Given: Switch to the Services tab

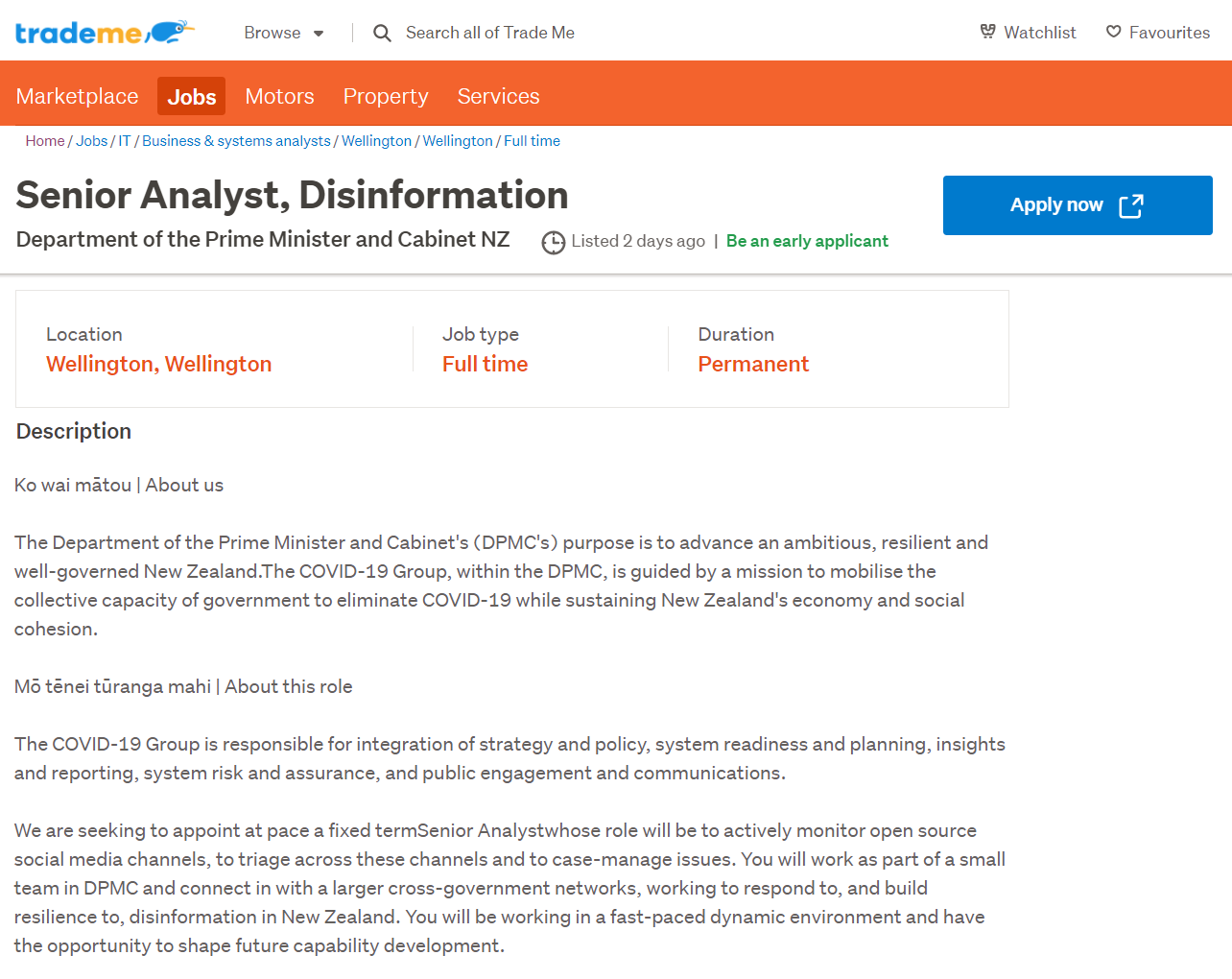Looking at the screenshot, I should point(498,96).
